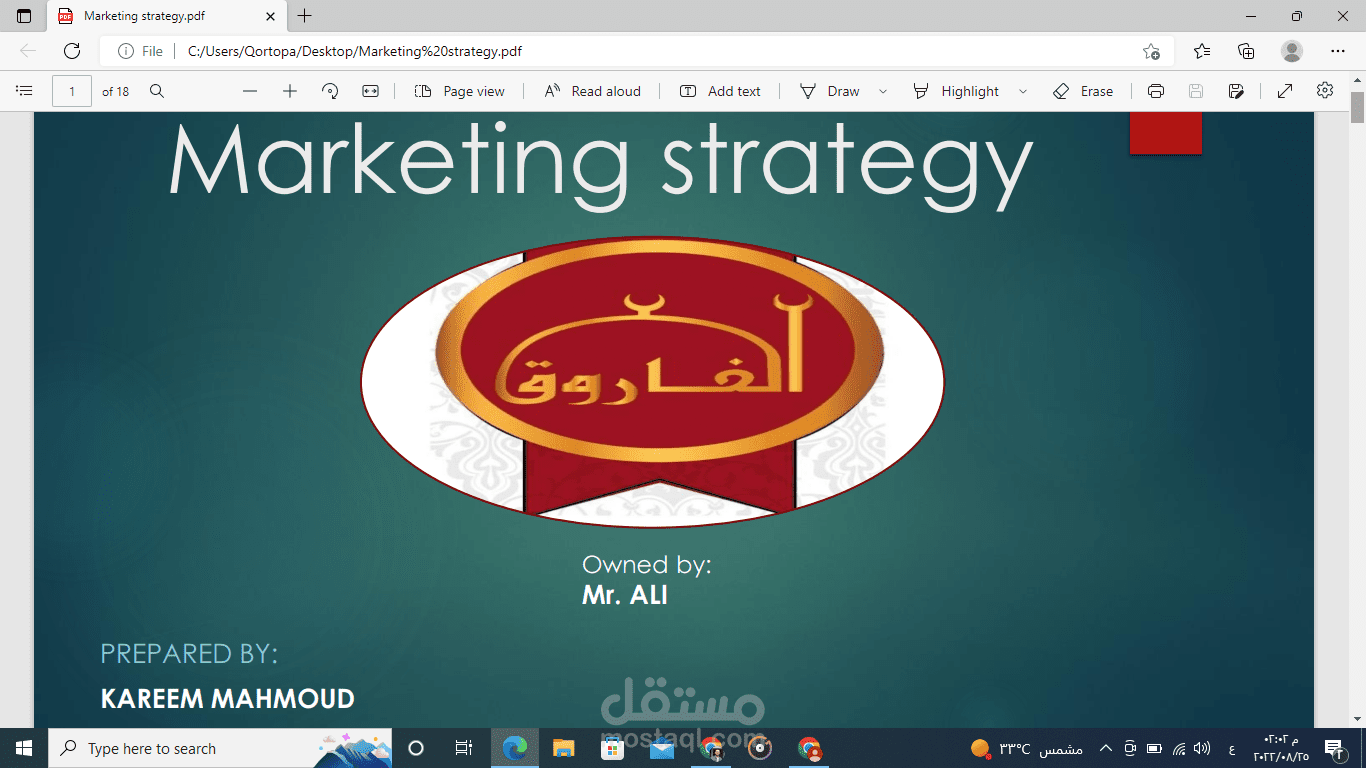The image size is (1366, 768).
Task: Select the Highlight tool
Action: pos(956,91)
